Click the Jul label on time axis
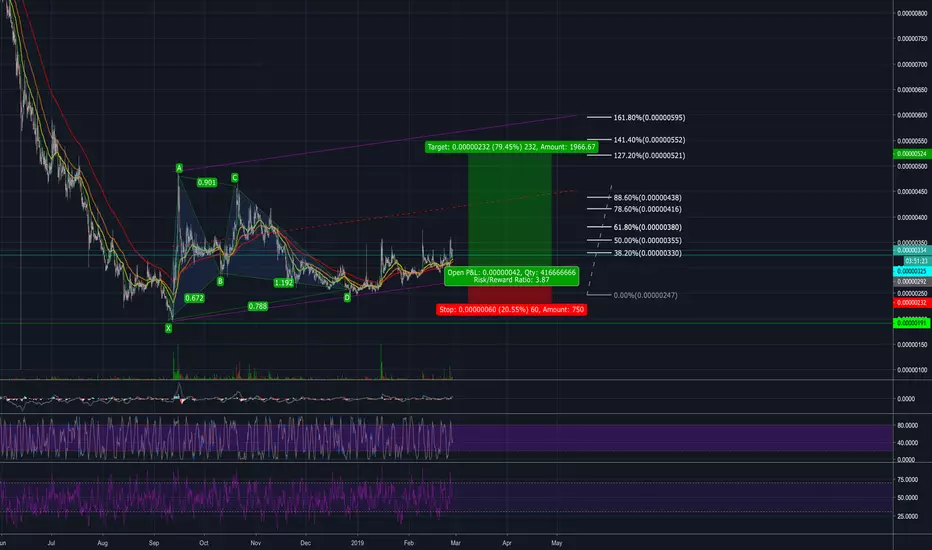Viewport: 932px width, 550px height. [x=51, y=543]
